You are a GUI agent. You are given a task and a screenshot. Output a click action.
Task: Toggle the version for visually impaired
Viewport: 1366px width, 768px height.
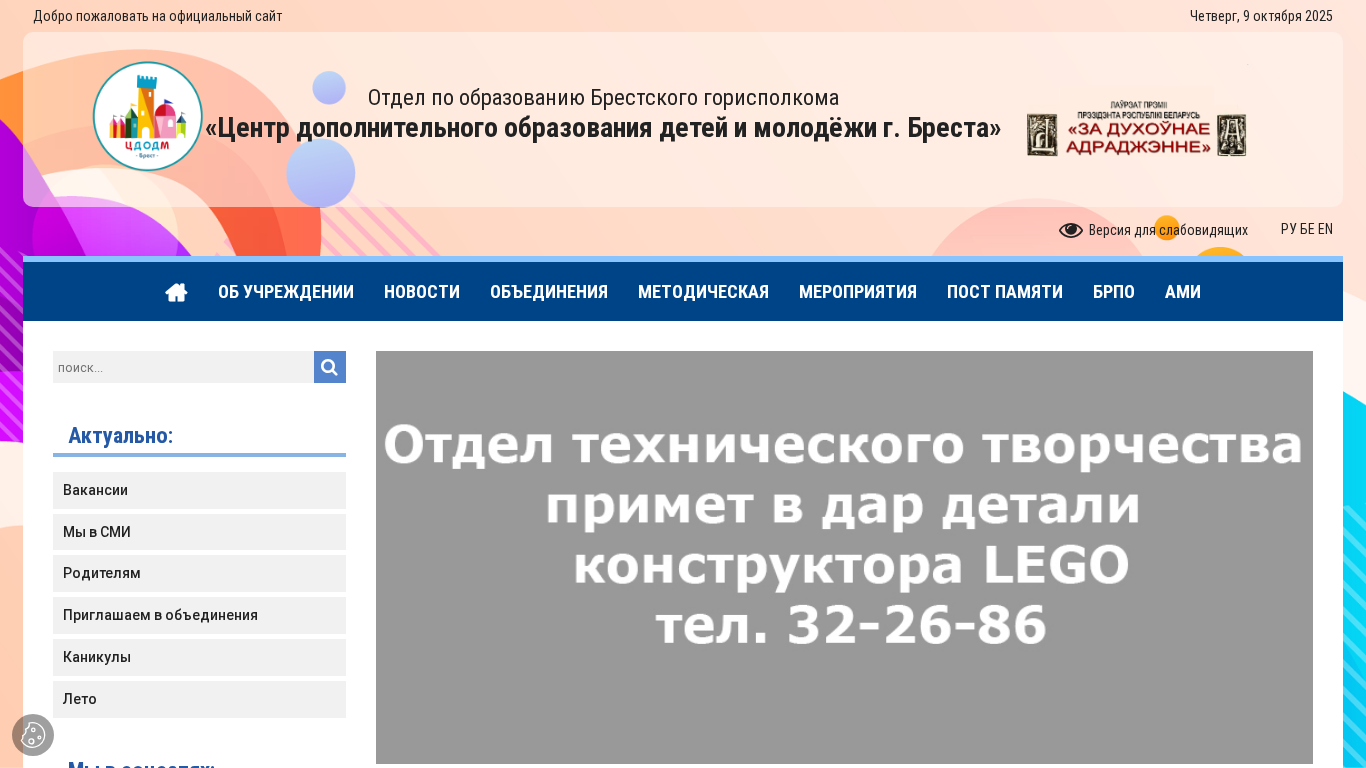1153,230
